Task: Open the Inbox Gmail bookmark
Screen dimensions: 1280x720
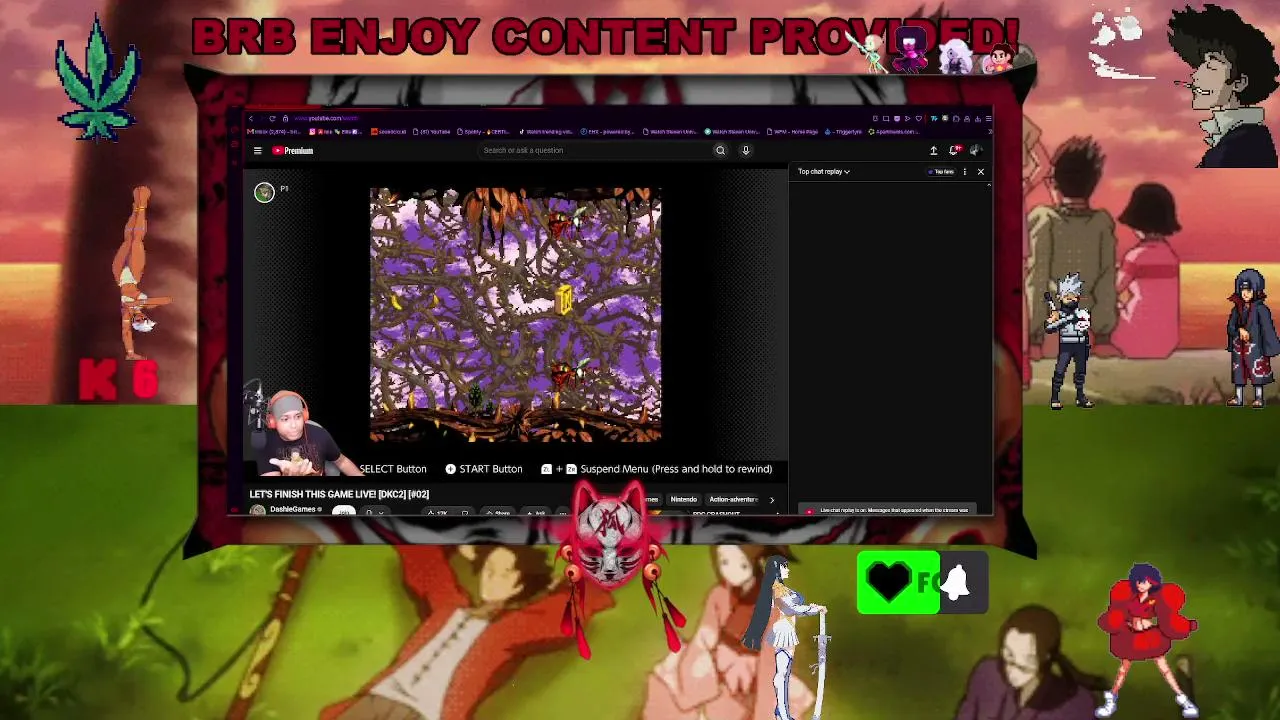Action: (x=276, y=131)
